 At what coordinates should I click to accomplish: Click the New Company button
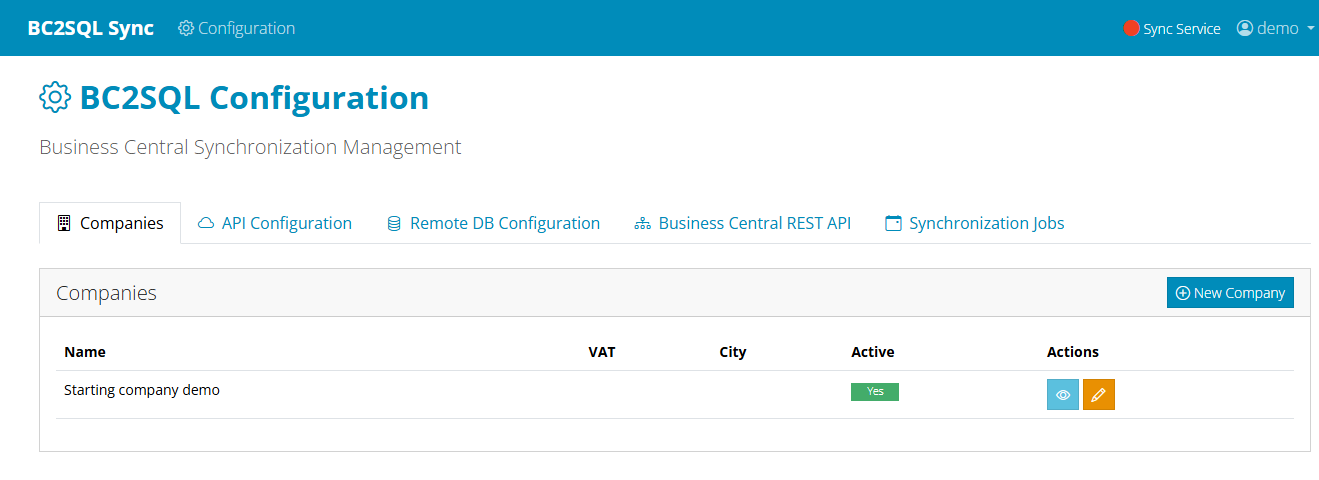(1230, 293)
